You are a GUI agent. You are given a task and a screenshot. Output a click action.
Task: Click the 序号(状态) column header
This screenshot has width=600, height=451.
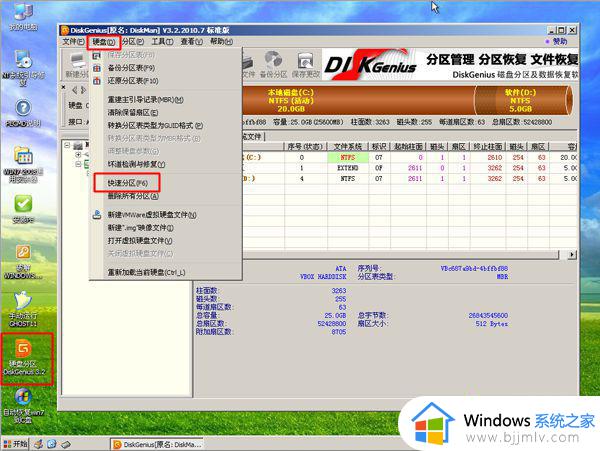(x=305, y=147)
